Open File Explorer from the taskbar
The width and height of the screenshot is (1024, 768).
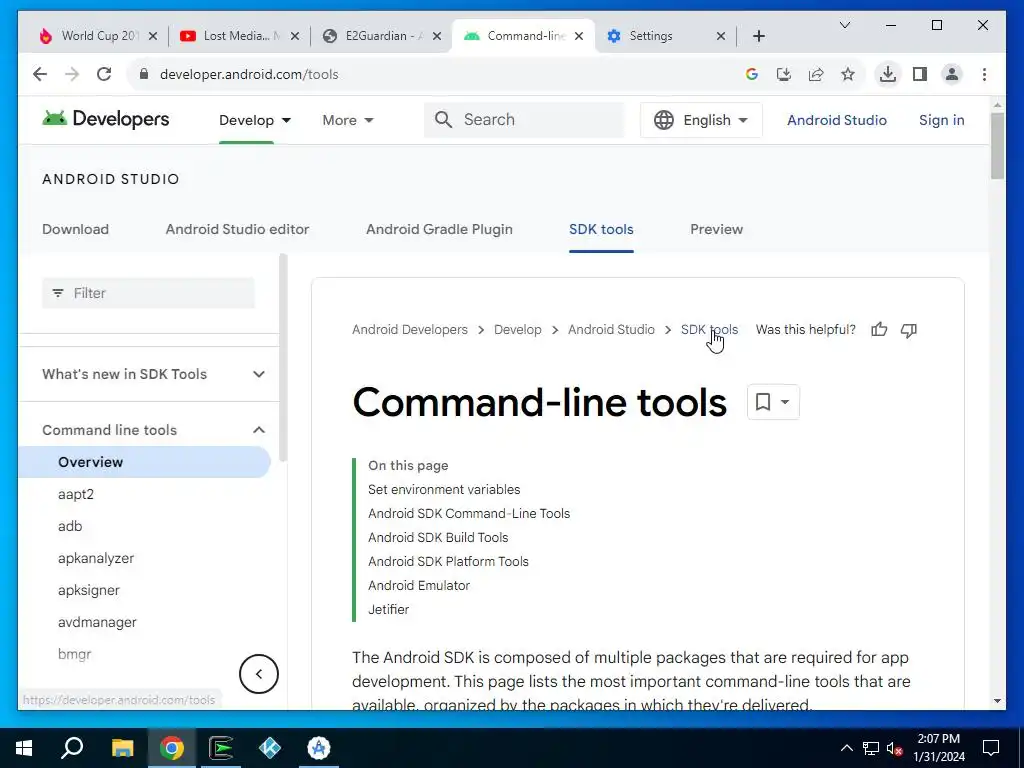[x=122, y=748]
